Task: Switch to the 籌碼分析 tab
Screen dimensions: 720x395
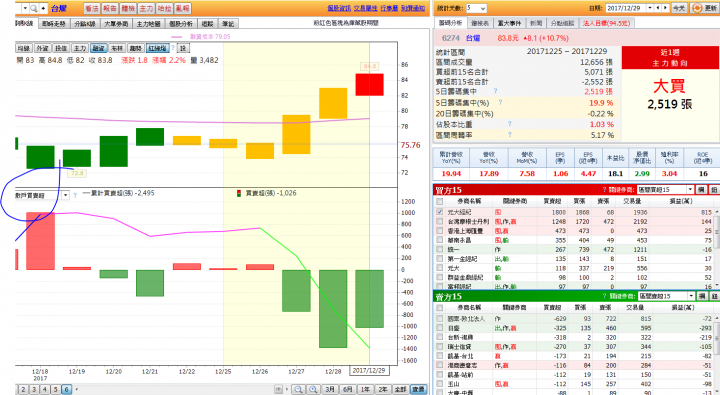Action: coord(450,23)
